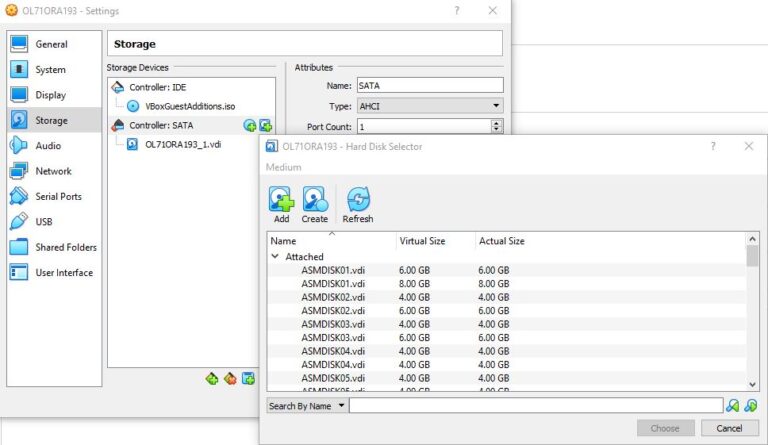Select ASMDISK02.vdi with 6.00 GB size
This screenshot has width=768, height=445.
tap(507, 311)
